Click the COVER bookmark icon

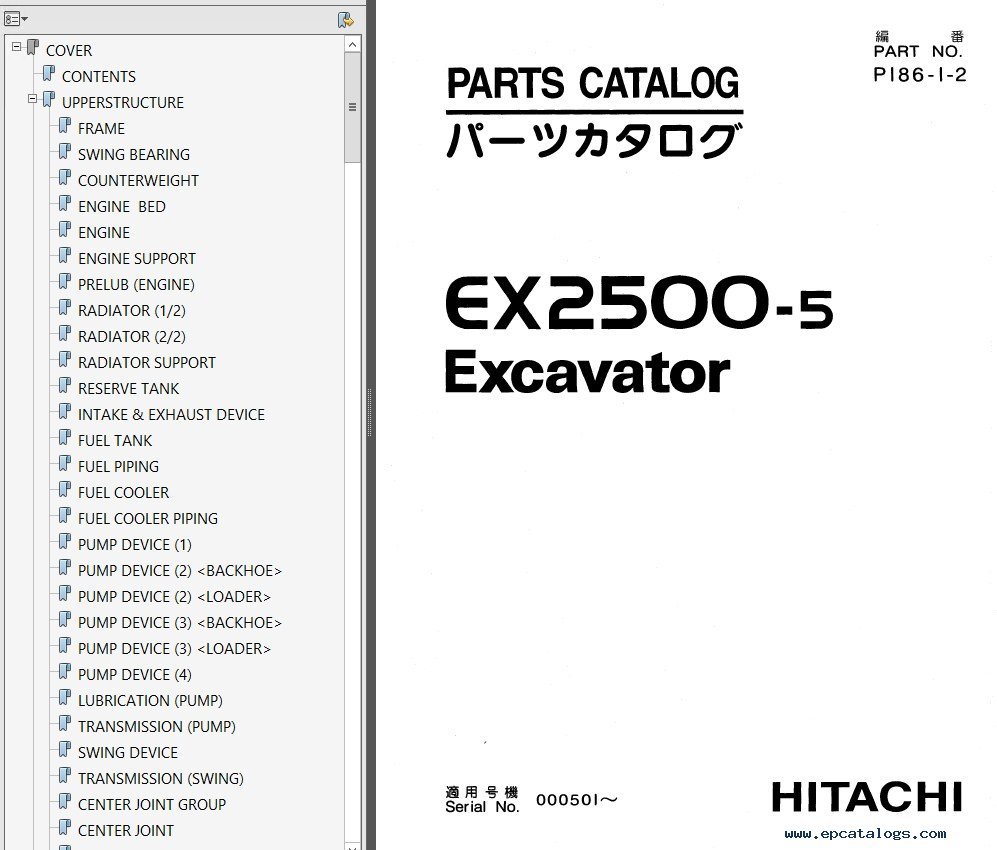(x=32, y=48)
